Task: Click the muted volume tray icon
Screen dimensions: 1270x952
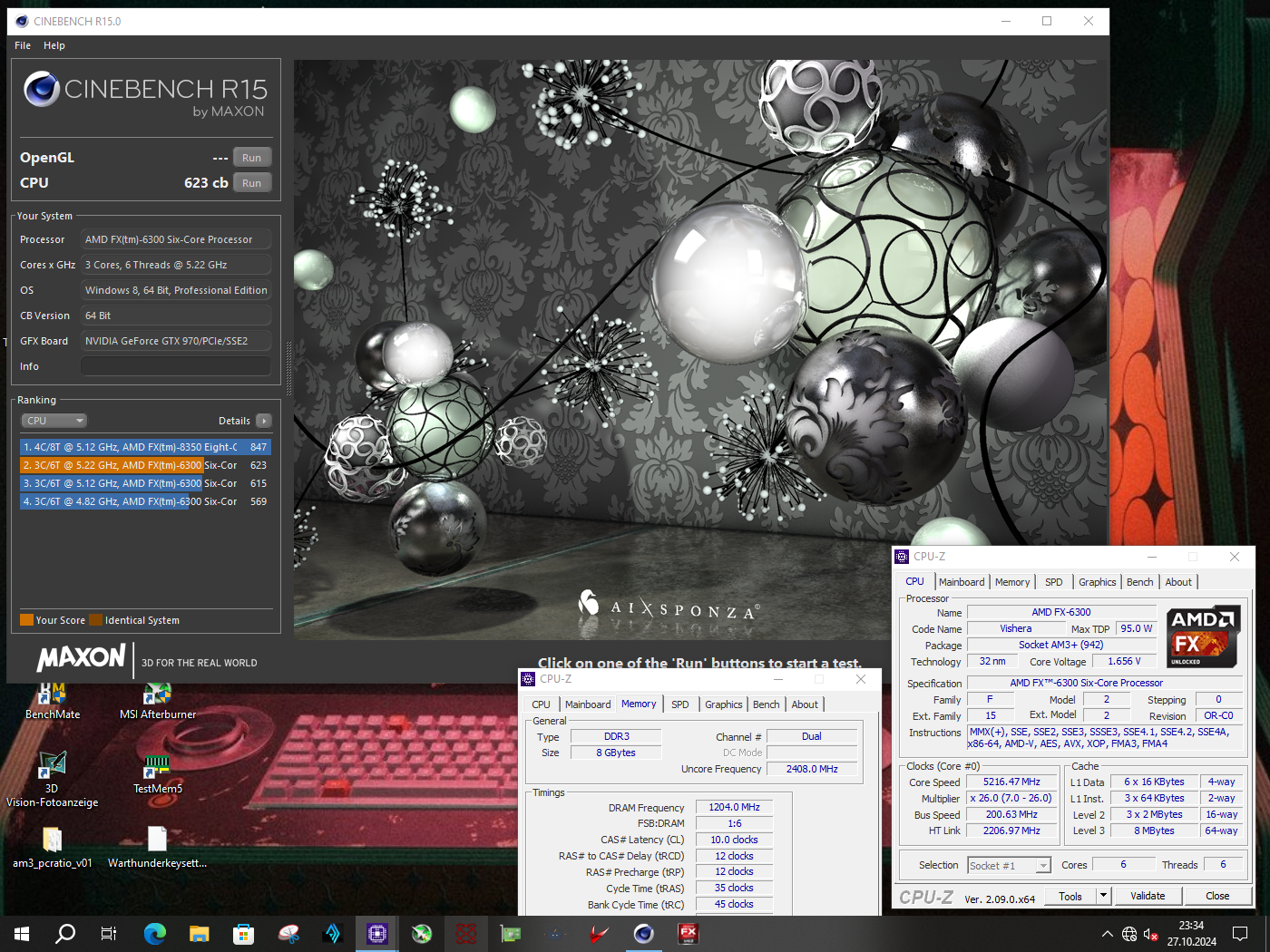Action: tap(1150, 934)
